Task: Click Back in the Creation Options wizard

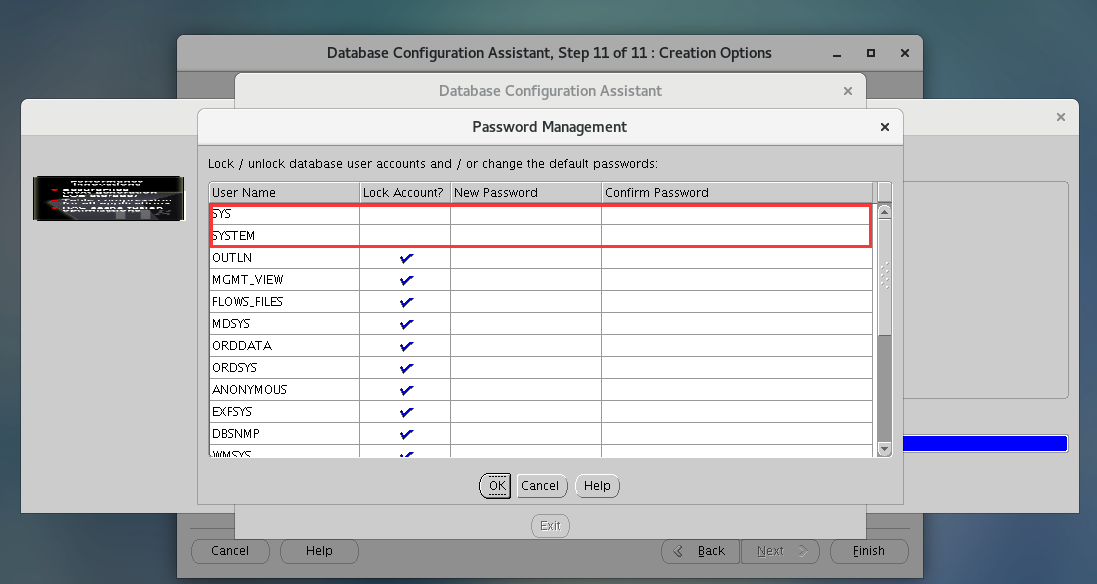Action: coord(701,551)
